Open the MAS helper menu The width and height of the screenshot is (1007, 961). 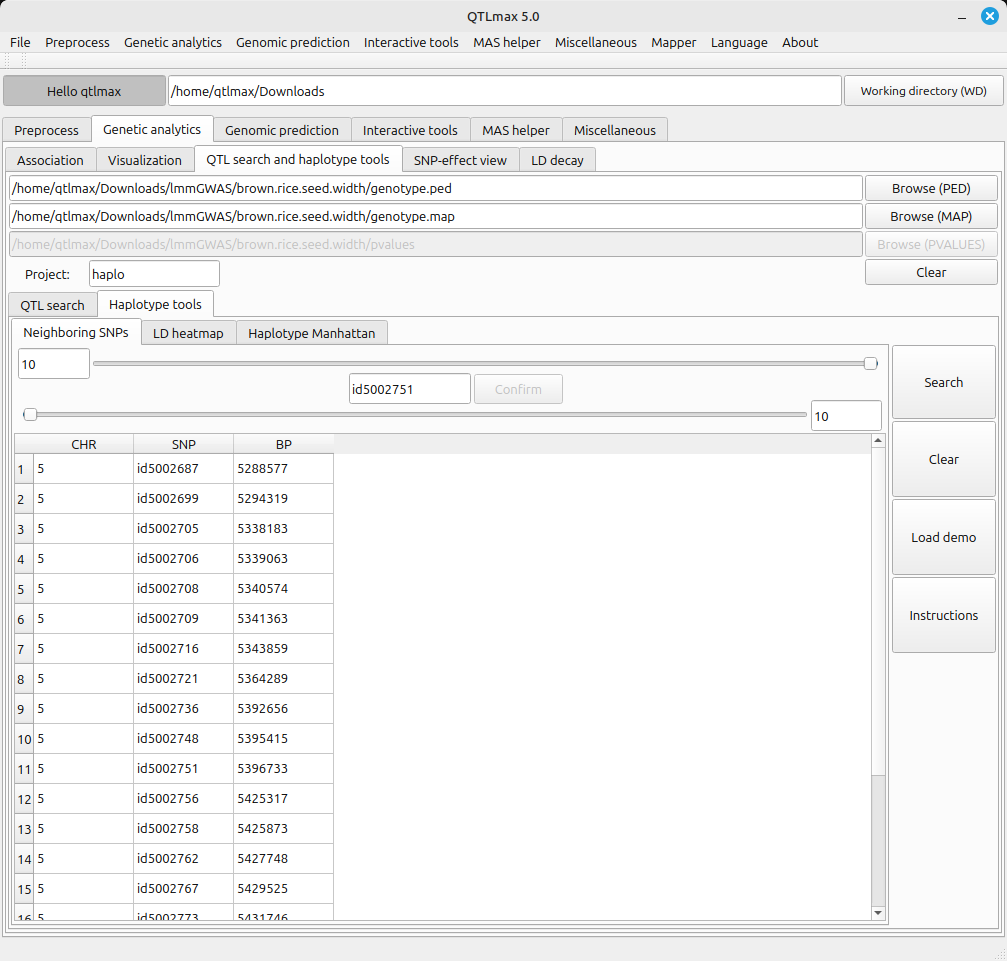point(506,42)
